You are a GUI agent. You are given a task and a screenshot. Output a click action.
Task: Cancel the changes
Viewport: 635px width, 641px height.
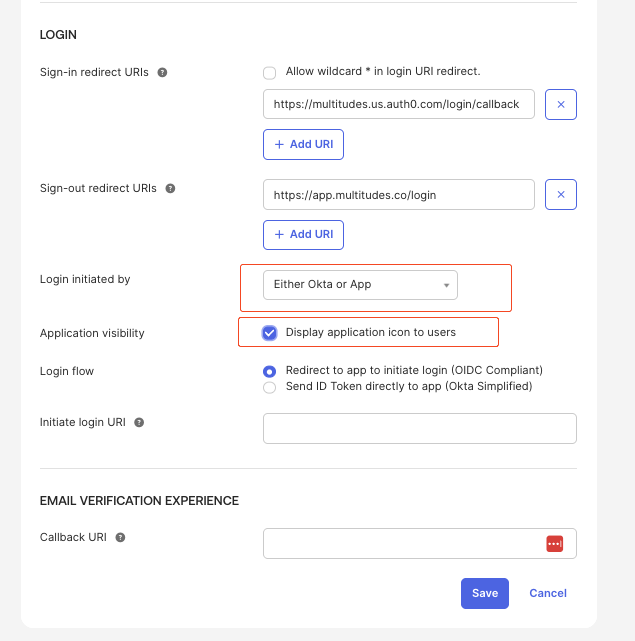pos(548,593)
